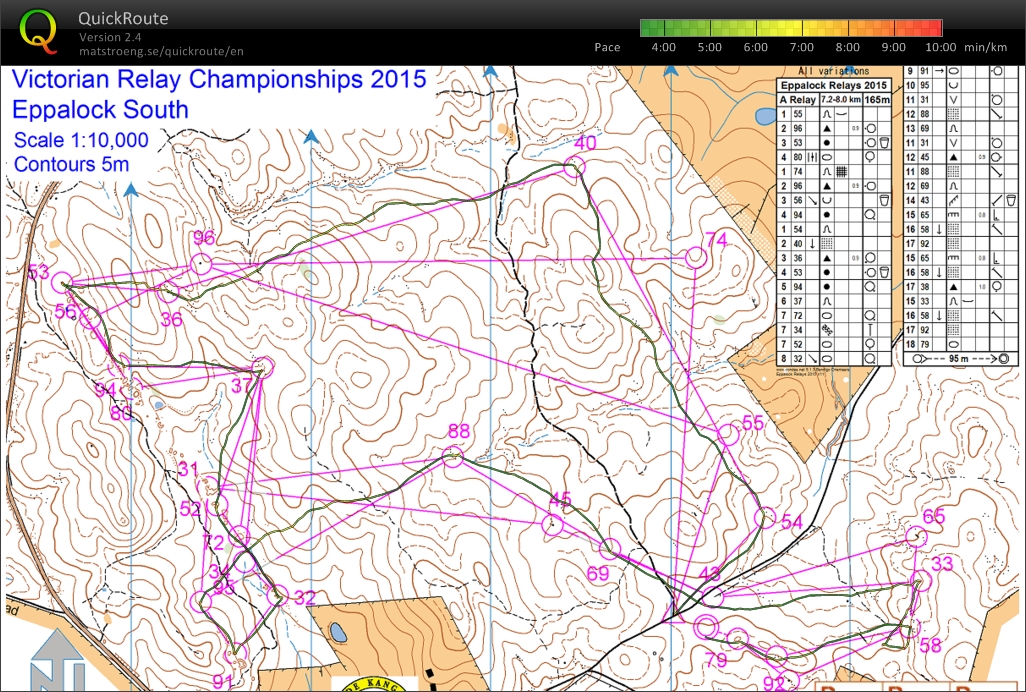Select the depression symbol beside control 10 95
The image size is (1026, 692).
(952, 86)
